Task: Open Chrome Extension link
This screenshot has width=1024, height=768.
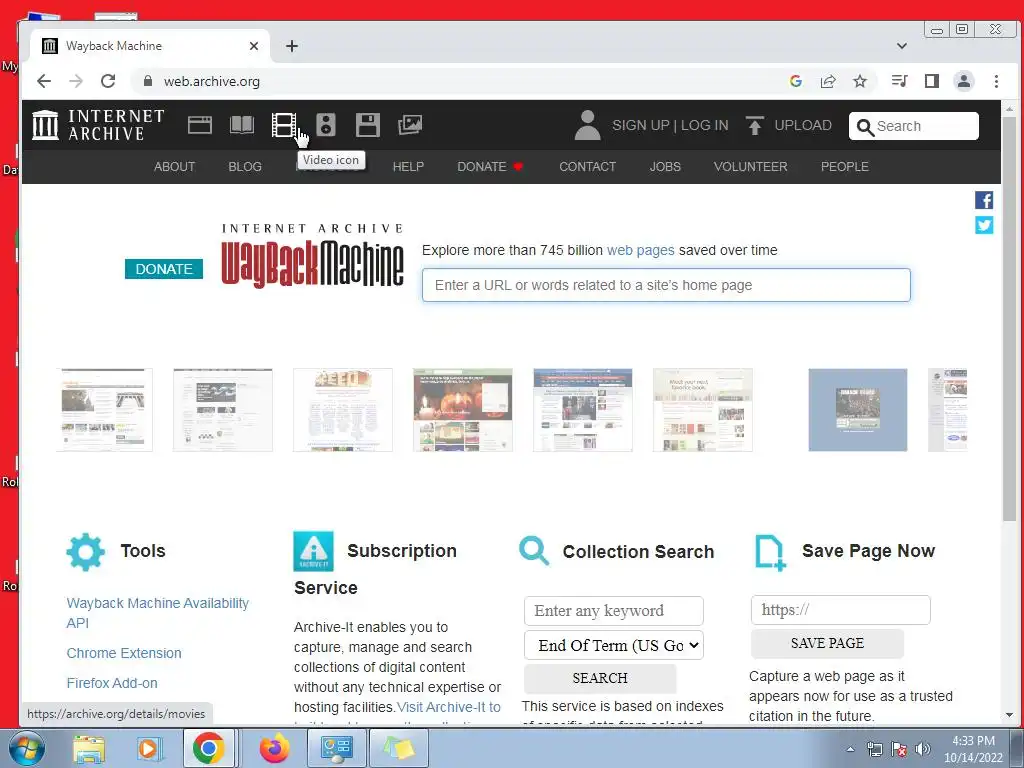Action: [124, 653]
